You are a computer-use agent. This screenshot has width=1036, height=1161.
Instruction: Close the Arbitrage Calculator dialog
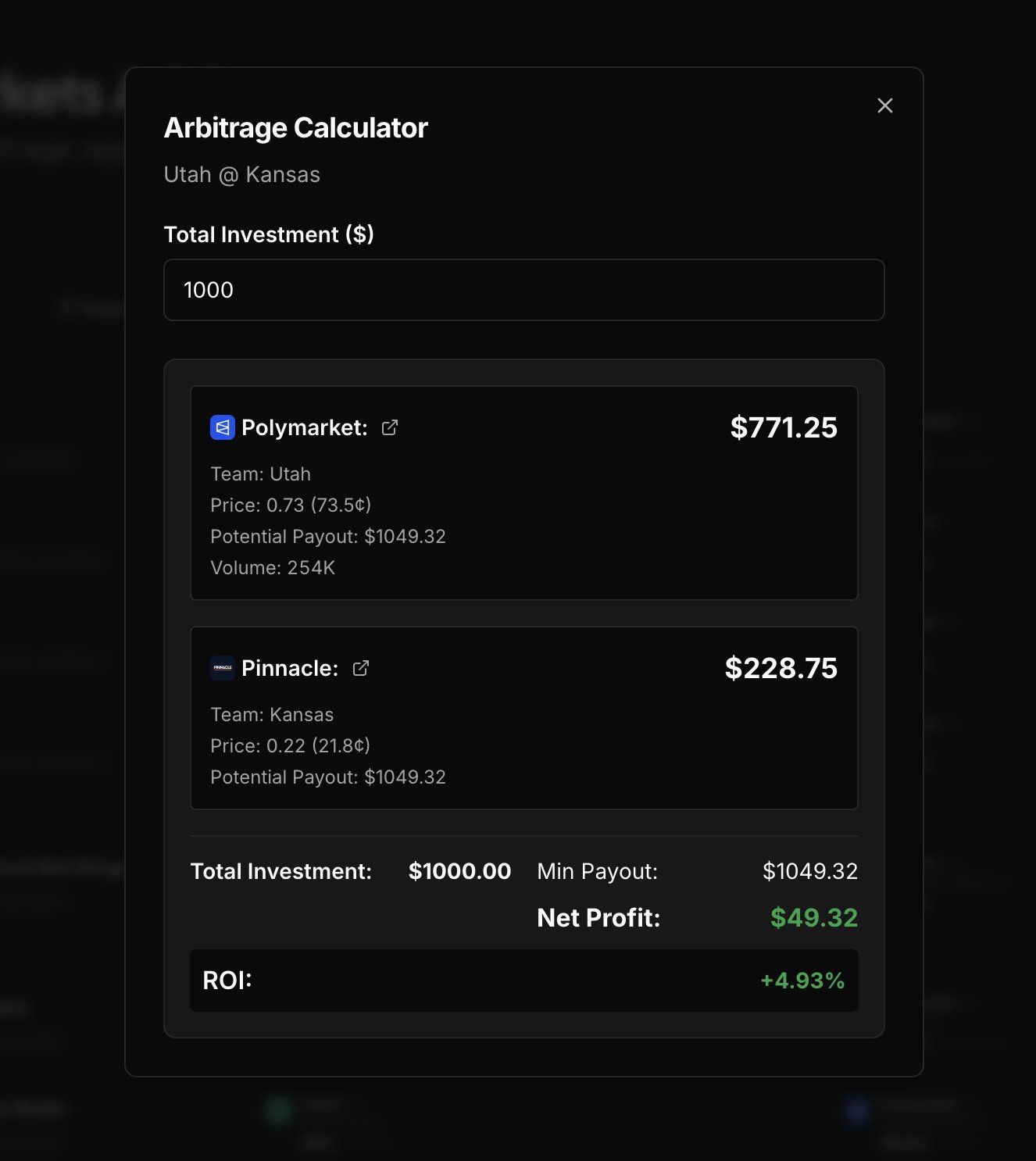pos(884,105)
